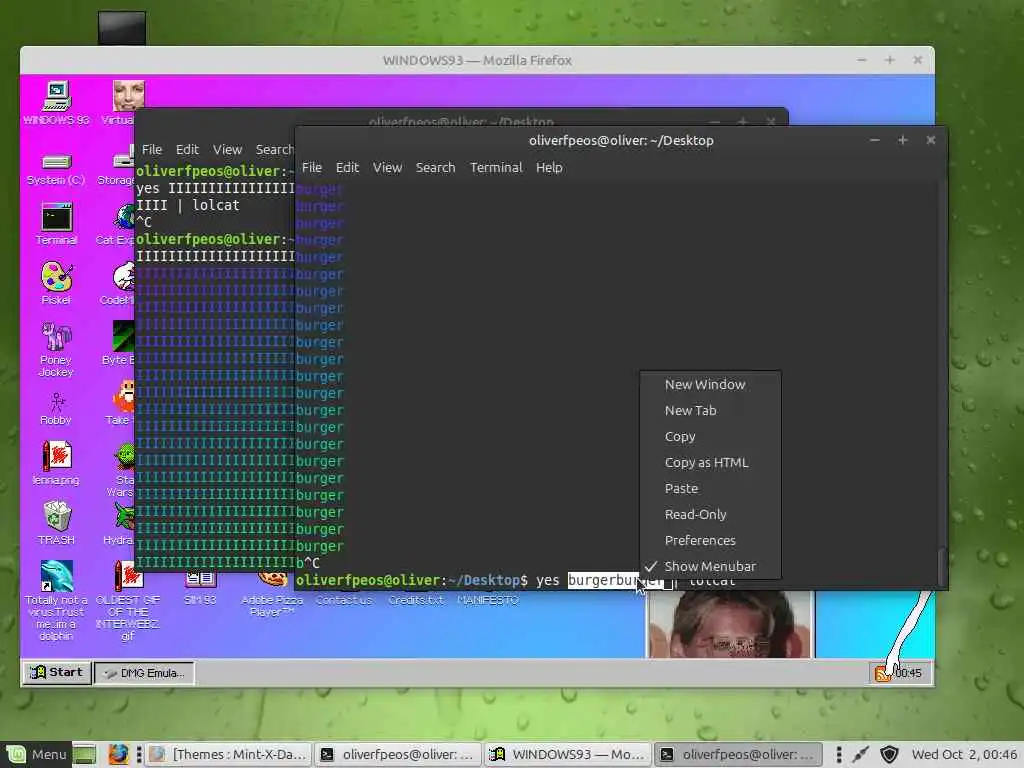Open File menu in front terminal
This screenshot has width=1024, height=768.
[x=312, y=167]
